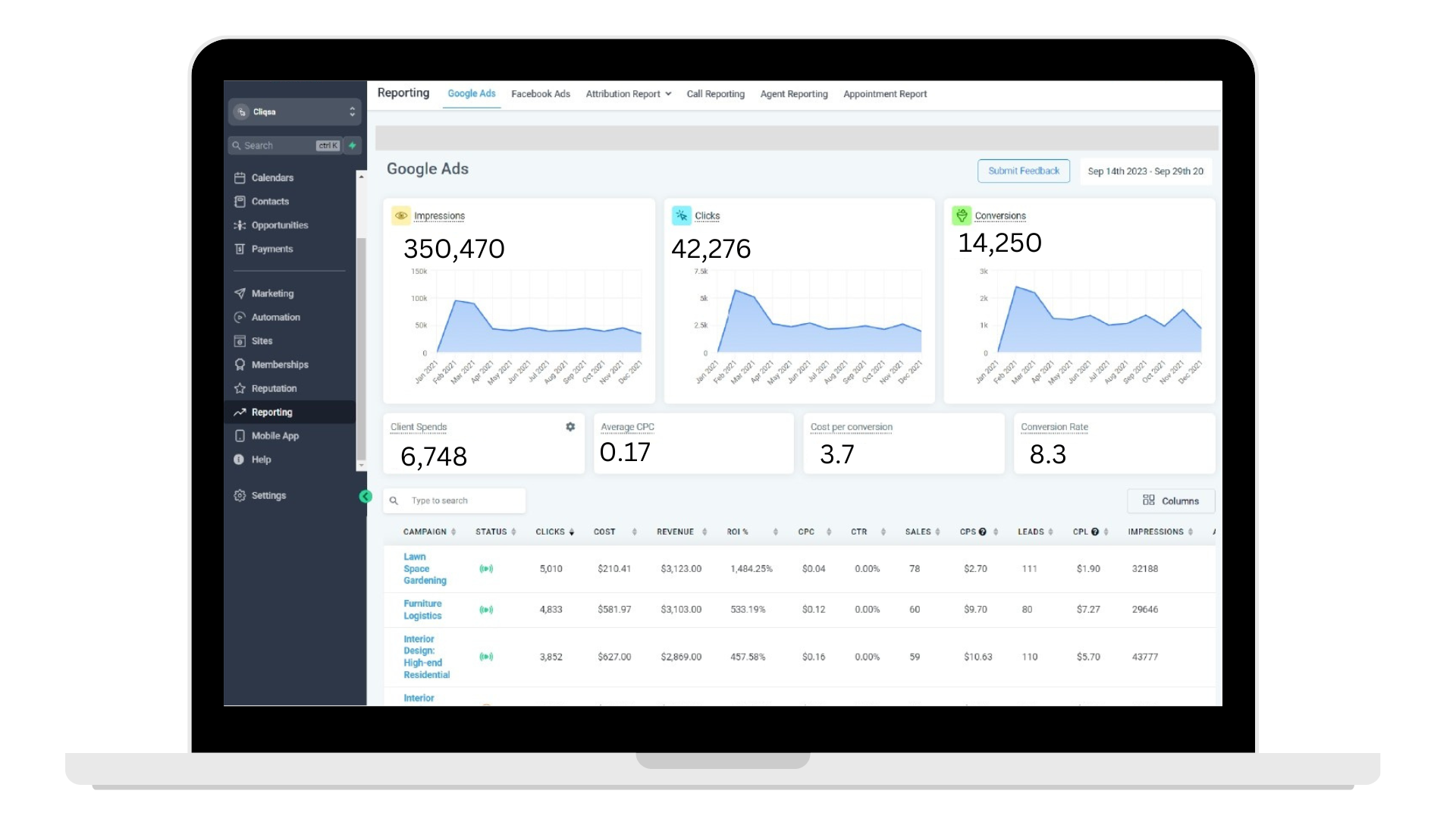Click the Opportunities icon in sidebar
The width and height of the screenshot is (1456, 819).
240,225
